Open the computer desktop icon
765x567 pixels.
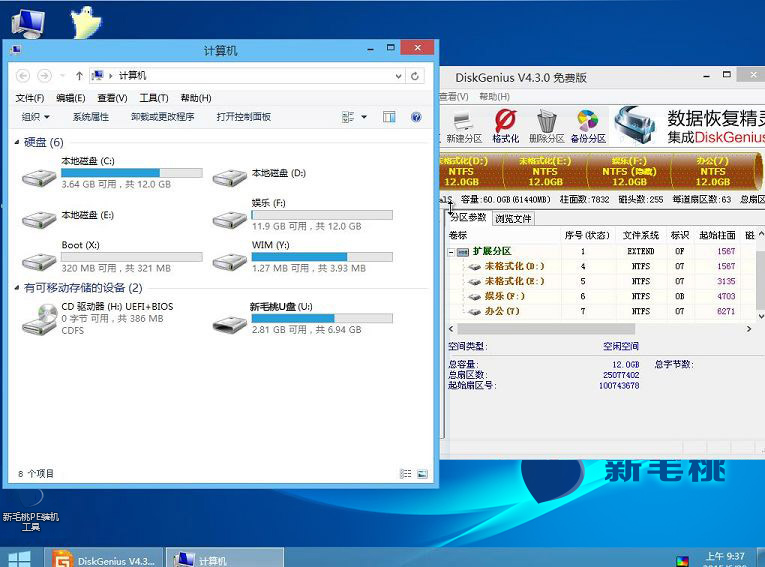pyautogui.click(x=28, y=22)
